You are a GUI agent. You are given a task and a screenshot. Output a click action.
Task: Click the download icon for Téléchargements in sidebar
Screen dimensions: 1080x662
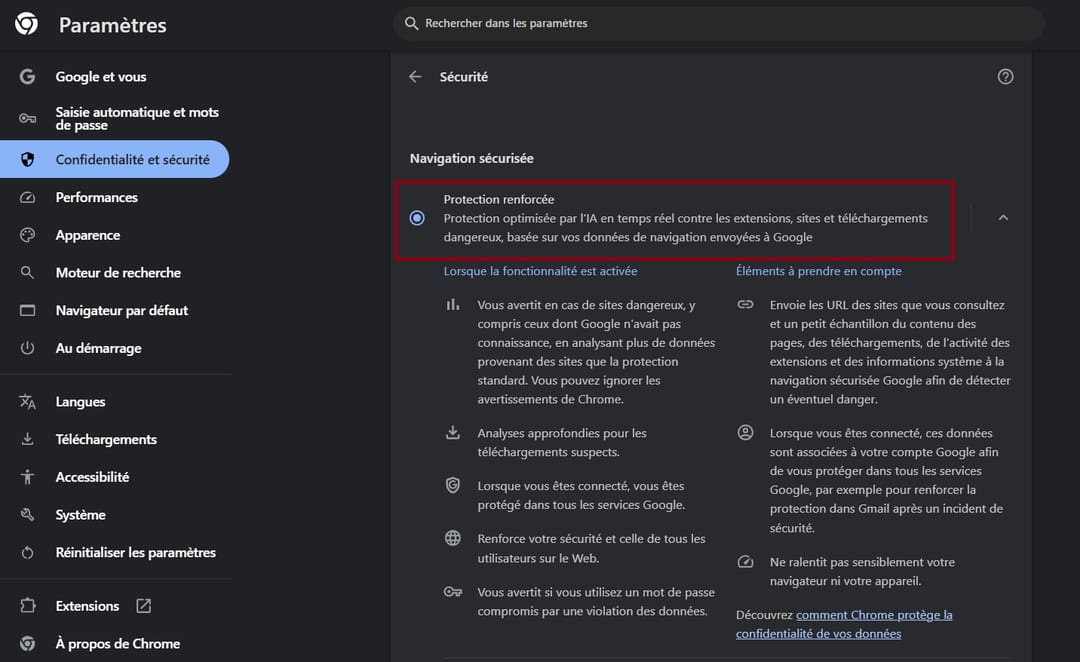pyautogui.click(x=28, y=439)
